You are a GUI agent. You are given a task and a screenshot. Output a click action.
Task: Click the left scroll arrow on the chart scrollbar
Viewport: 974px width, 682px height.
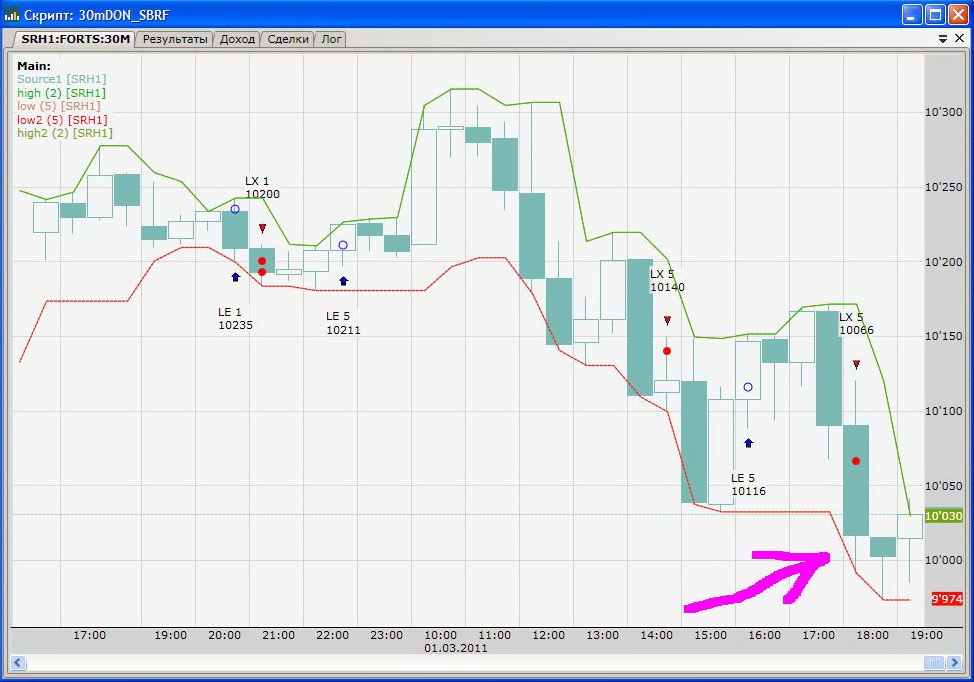tap(18, 662)
